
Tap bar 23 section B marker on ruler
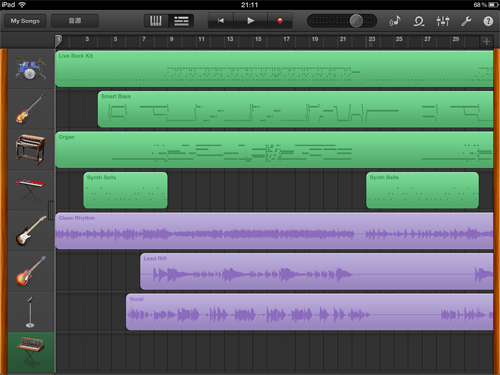coord(372,41)
